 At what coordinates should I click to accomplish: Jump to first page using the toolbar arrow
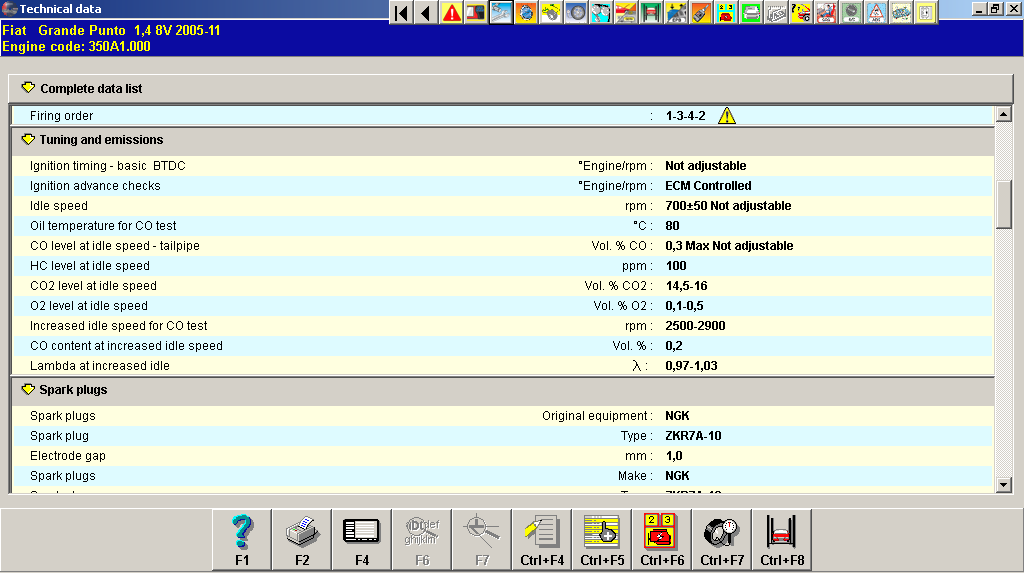pos(401,12)
